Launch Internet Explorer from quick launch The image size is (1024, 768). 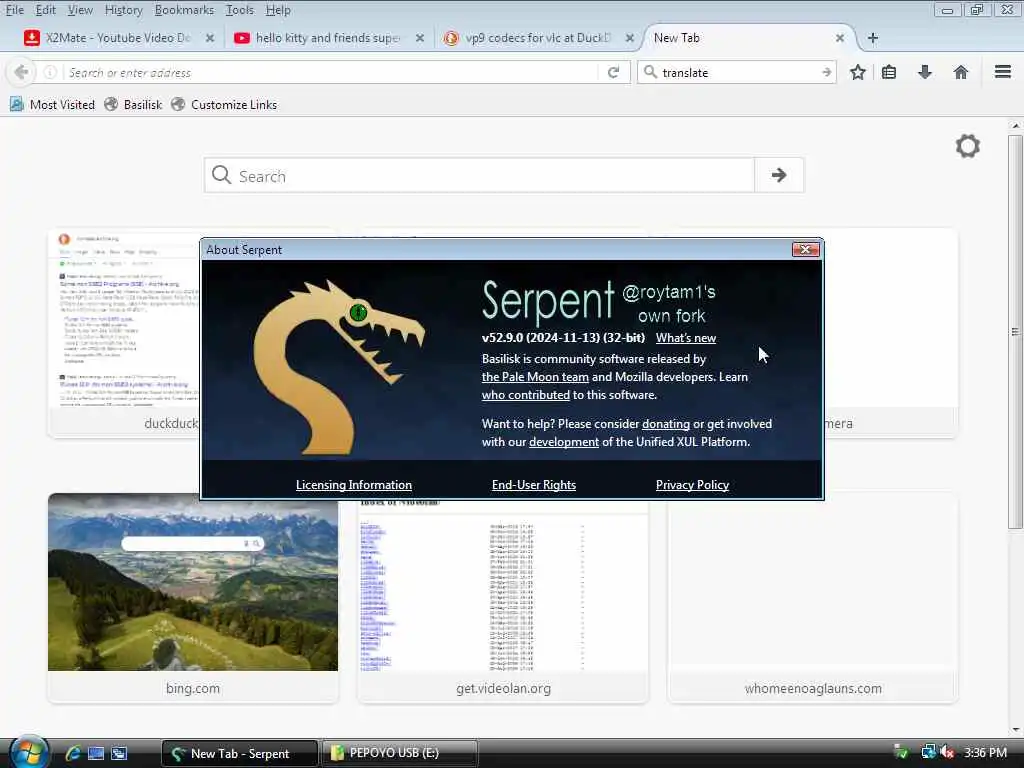point(72,753)
